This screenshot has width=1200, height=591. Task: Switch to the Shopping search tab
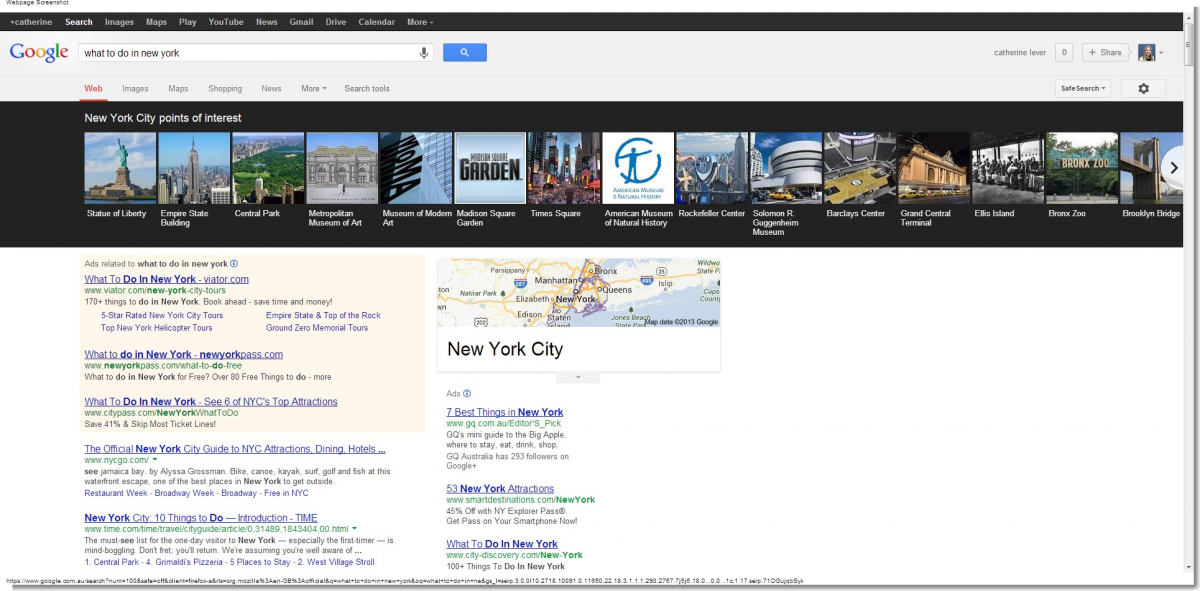pos(225,89)
